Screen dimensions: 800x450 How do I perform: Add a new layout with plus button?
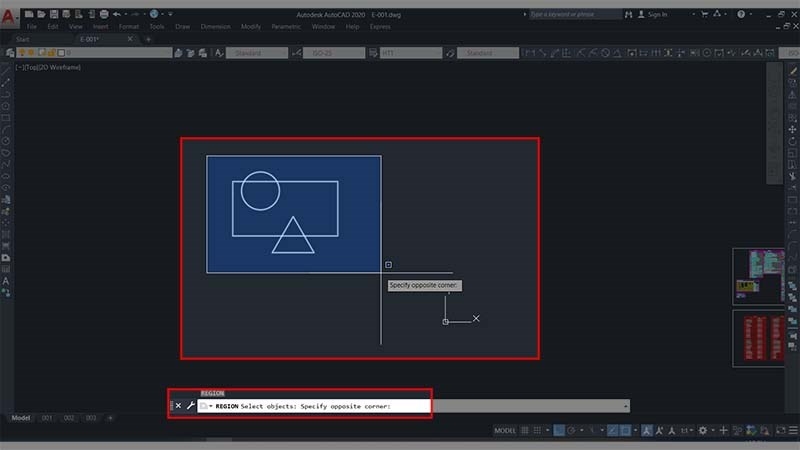pyautogui.click(x=110, y=418)
